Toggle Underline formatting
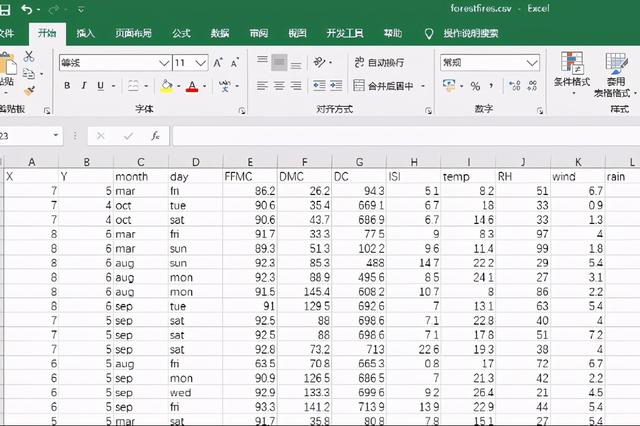Image resolution: width=640 pixels, height=426 pixels. tap(100, 86)
